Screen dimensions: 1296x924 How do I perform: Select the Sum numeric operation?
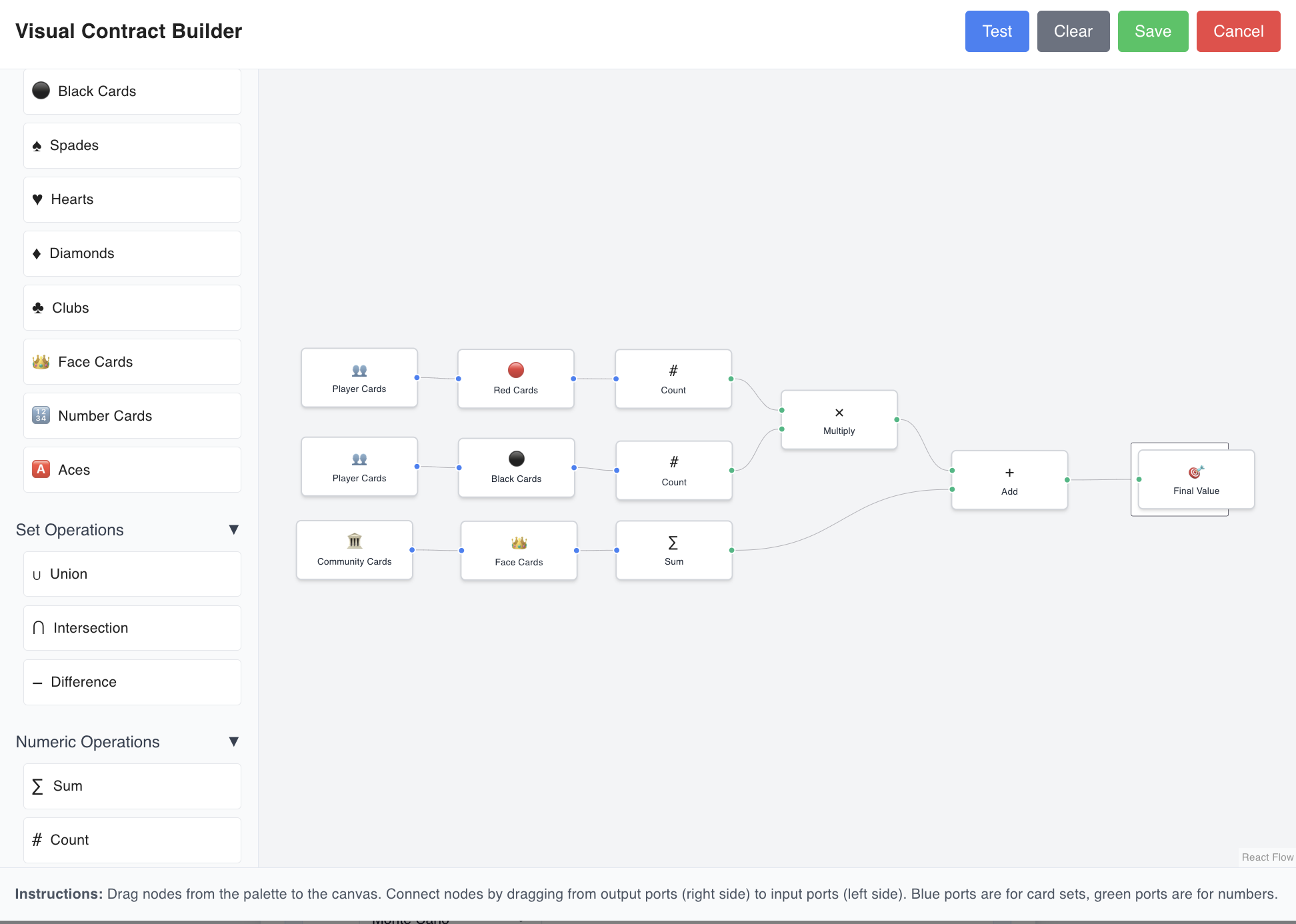131,786
